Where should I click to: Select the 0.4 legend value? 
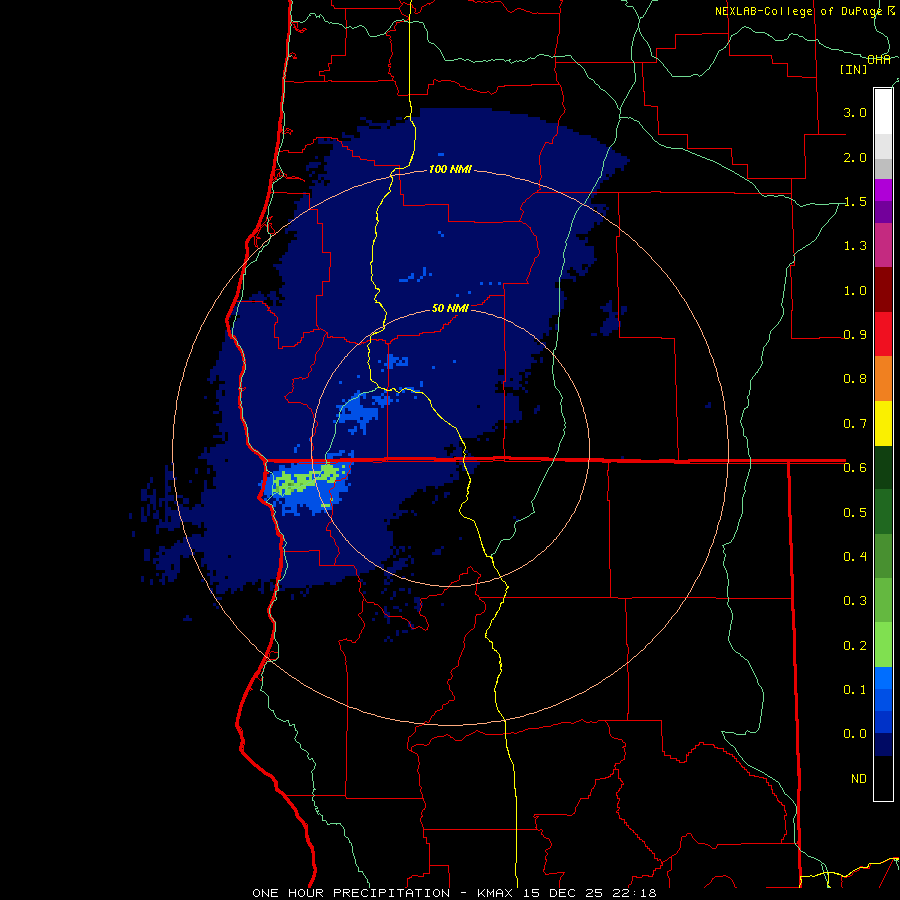point(855,556)
